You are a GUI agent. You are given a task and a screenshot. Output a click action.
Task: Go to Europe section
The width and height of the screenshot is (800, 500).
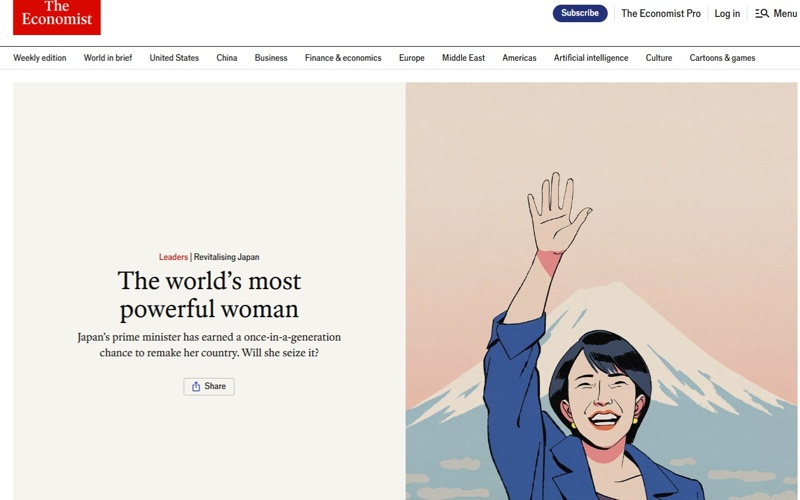point(412,58)
